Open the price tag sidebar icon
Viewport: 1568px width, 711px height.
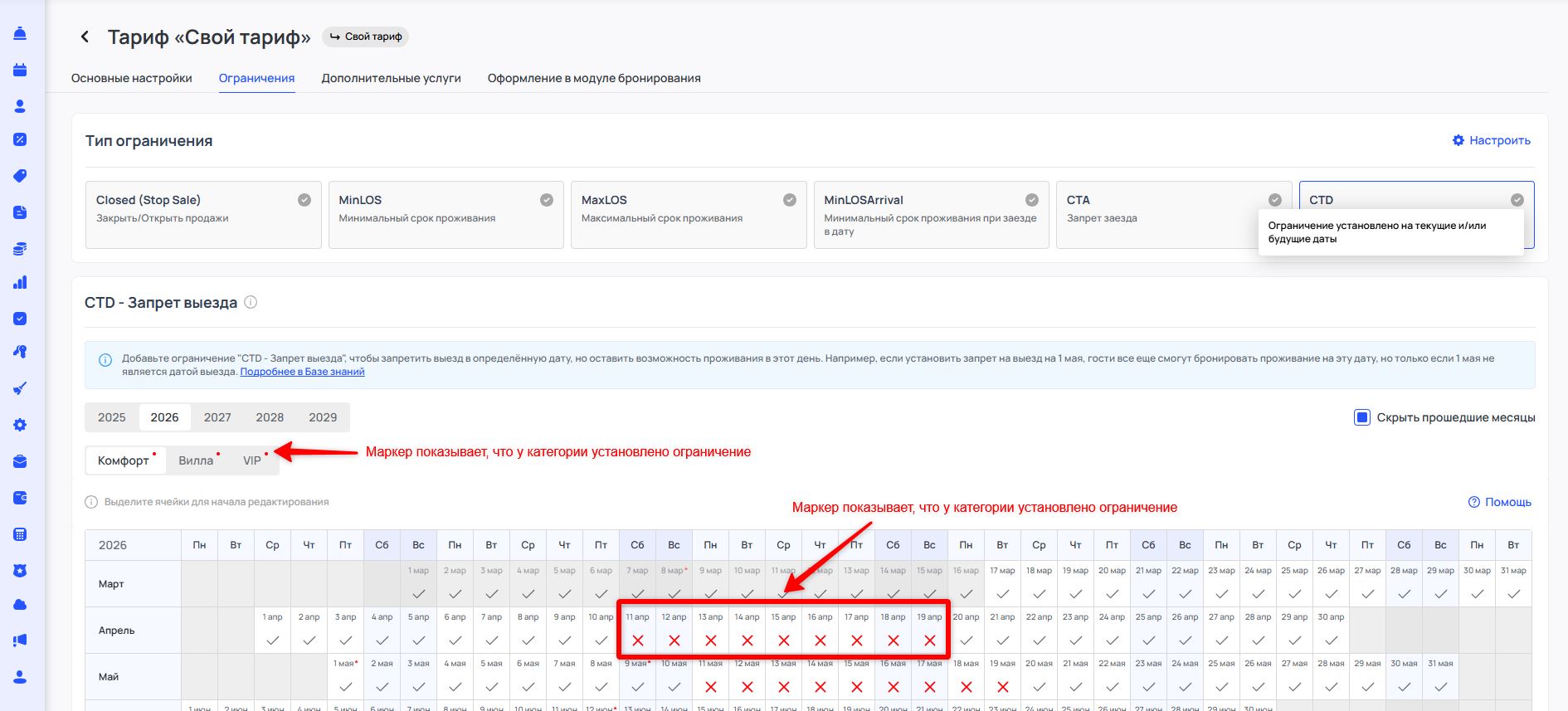pyautogui.click(x=20, y=176)
